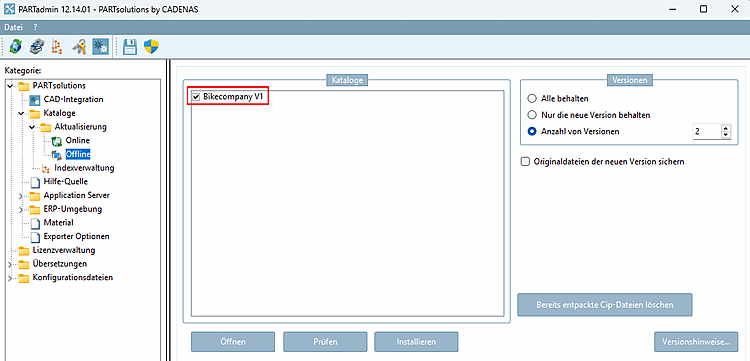Open the ? help menu
Viewport: 750px width, 361px height.
coord(35,27)
